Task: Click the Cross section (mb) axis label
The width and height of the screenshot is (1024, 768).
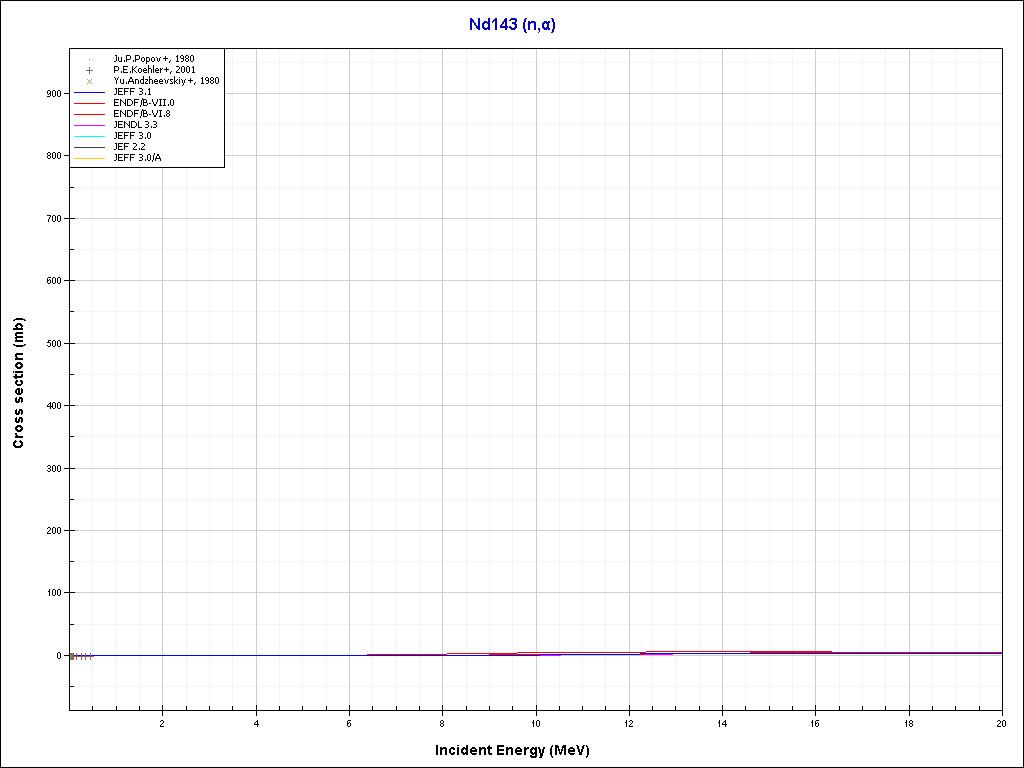Action: tap(19, 382)
